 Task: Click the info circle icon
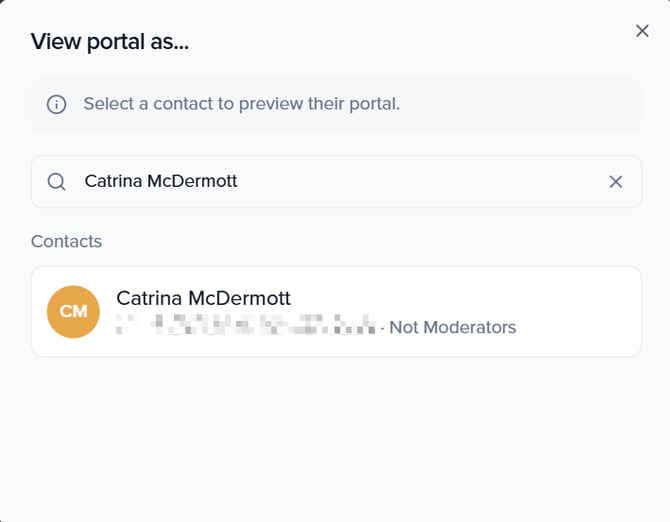click(57, 104)
